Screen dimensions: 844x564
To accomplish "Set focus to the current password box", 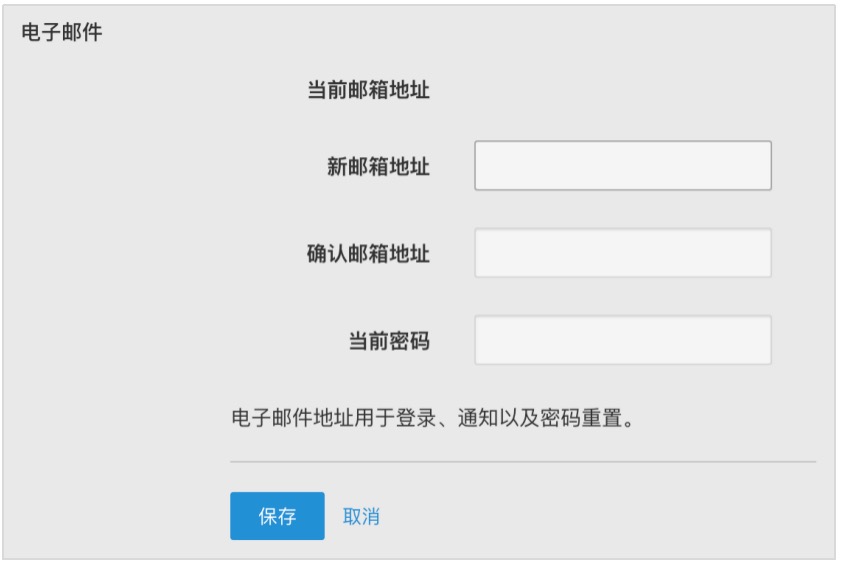I will pyautogui.click(x=623, y=340).
